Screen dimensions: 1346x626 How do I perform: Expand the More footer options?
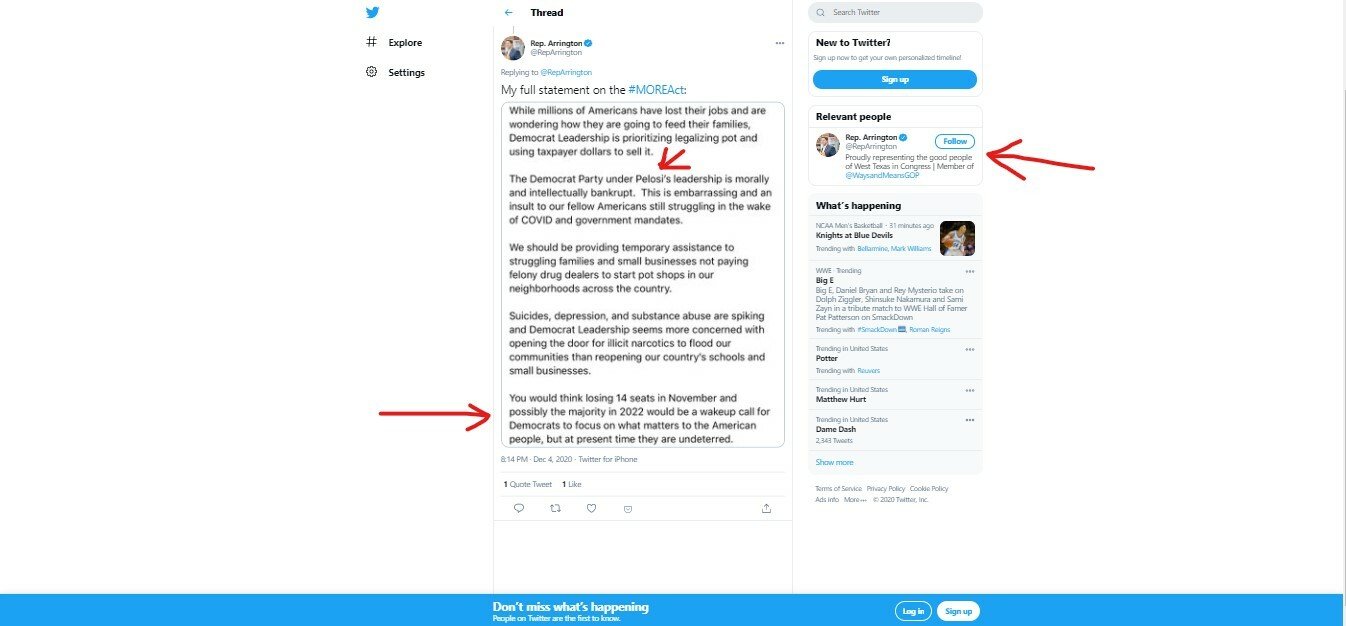855,499
